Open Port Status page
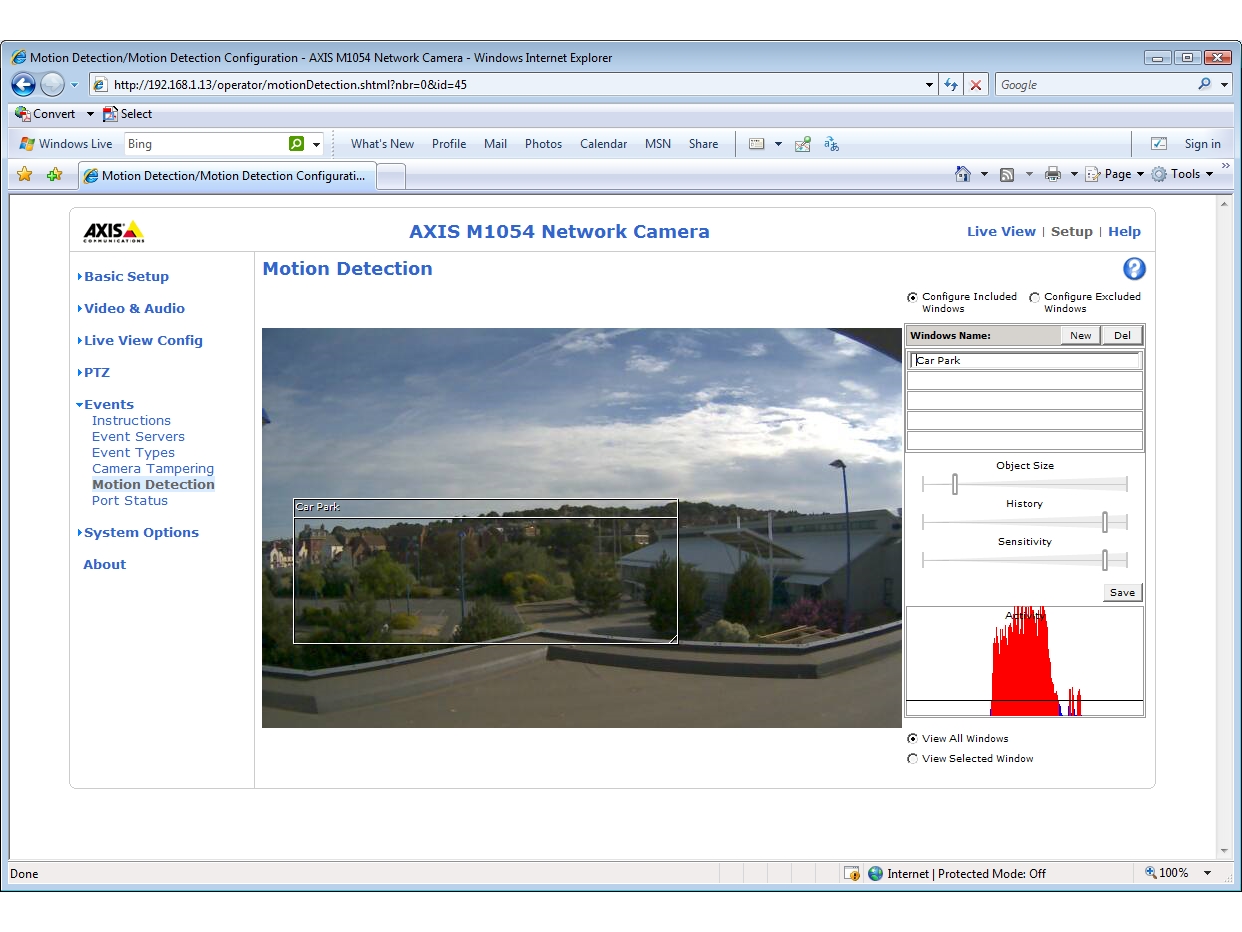 pyautogui.click(x=130, y=501)
